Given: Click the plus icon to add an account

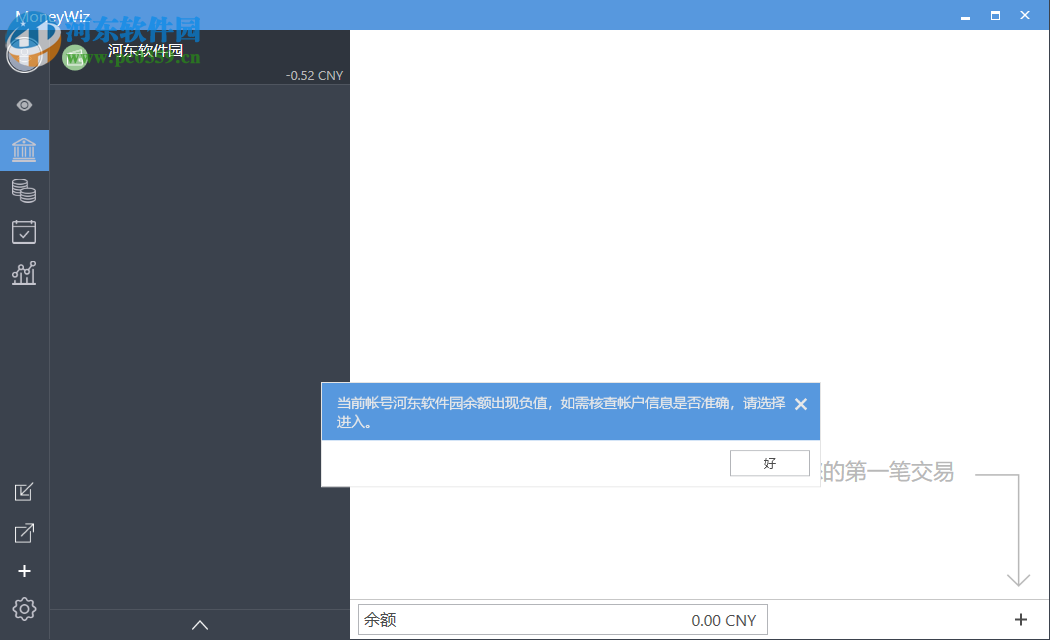Looking at the screenshot, I should (x=24, y=571).
